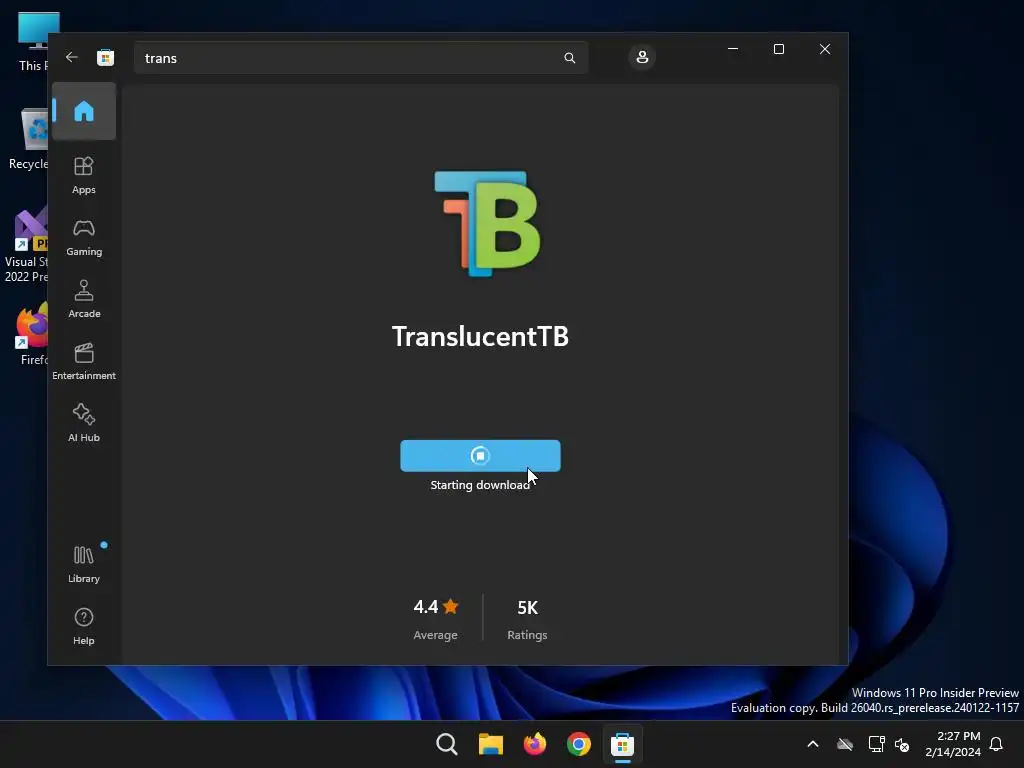The width and height of the screenshot is (1024, 768).
Task: Open the Gaming section in sidebar
Action: coord(84,237)
